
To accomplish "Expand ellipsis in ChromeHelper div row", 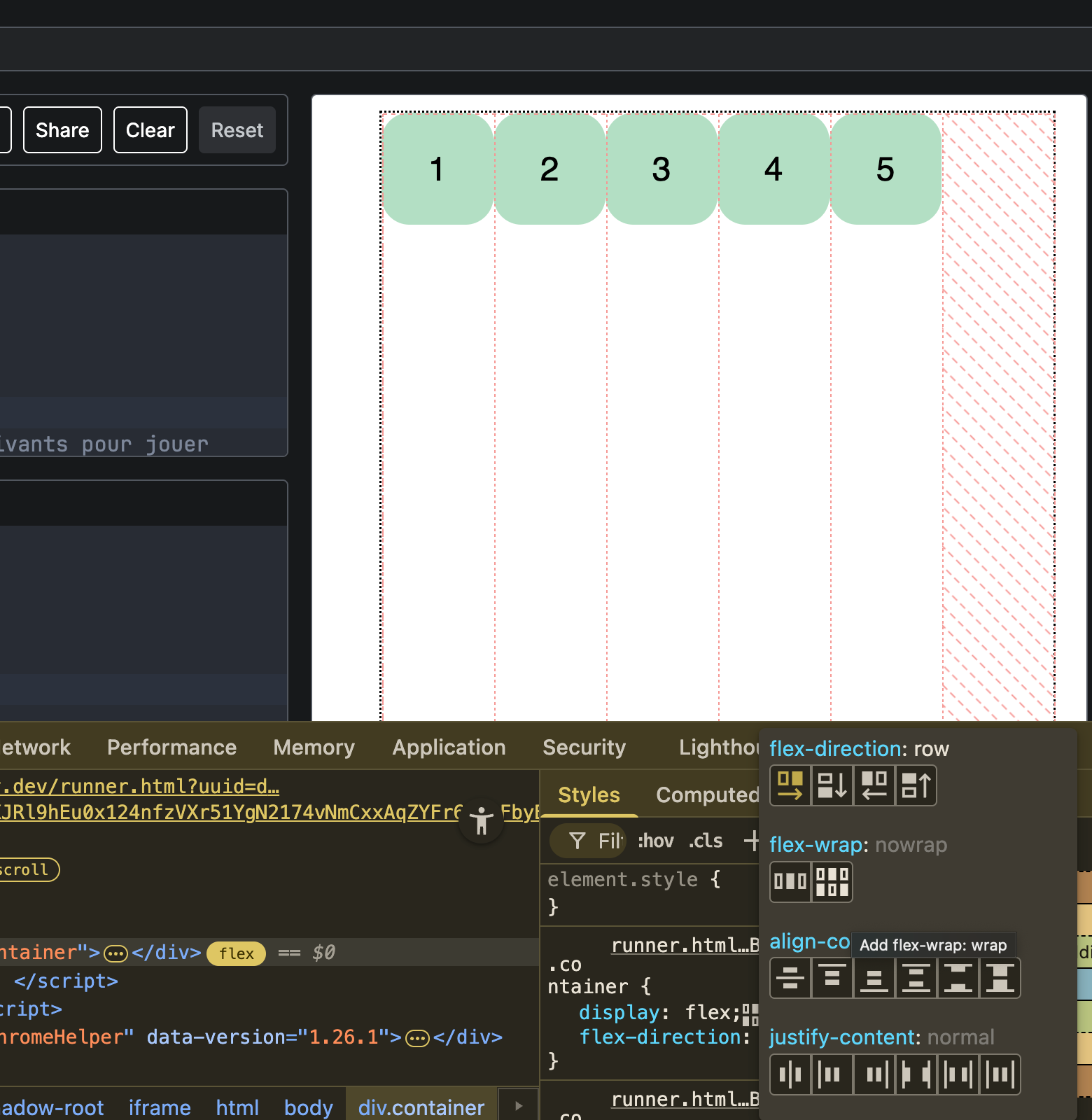I will [417, 1038].
